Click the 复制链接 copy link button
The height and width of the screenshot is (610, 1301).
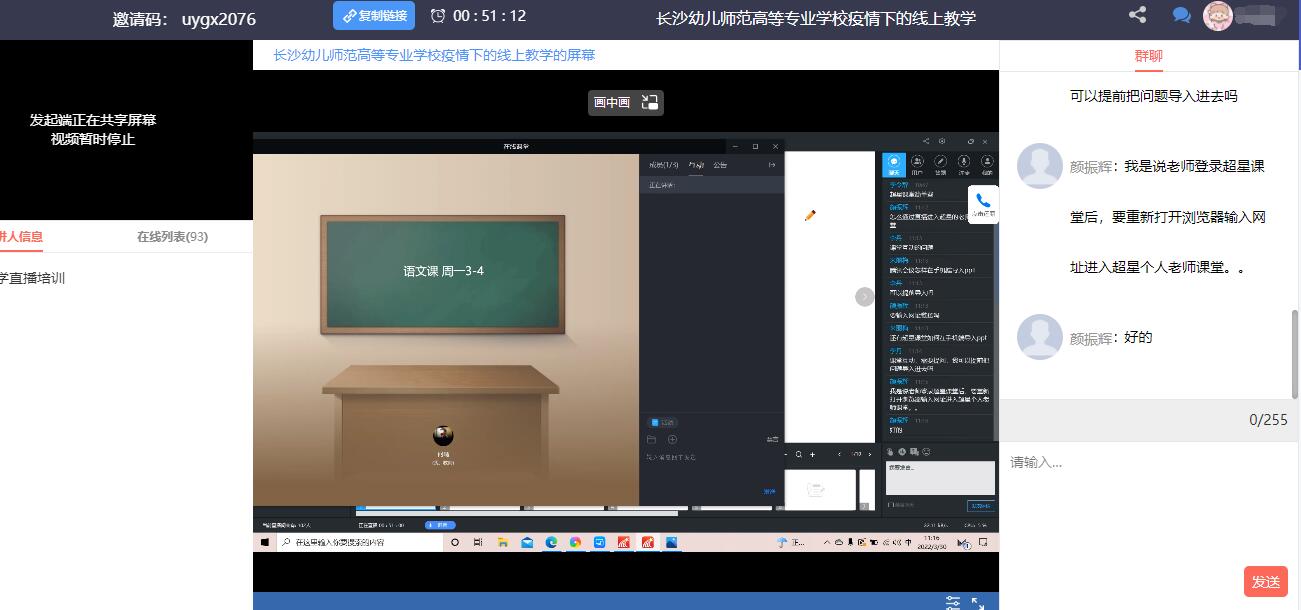(373, 16)
